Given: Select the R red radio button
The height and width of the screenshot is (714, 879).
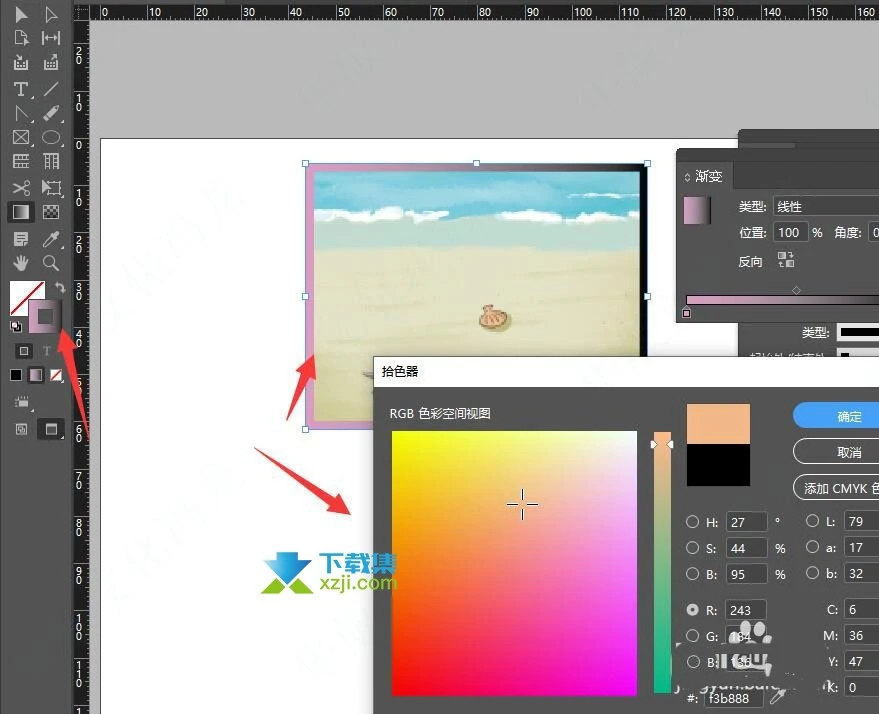Looking at the screenshot, I should point(692,610).
